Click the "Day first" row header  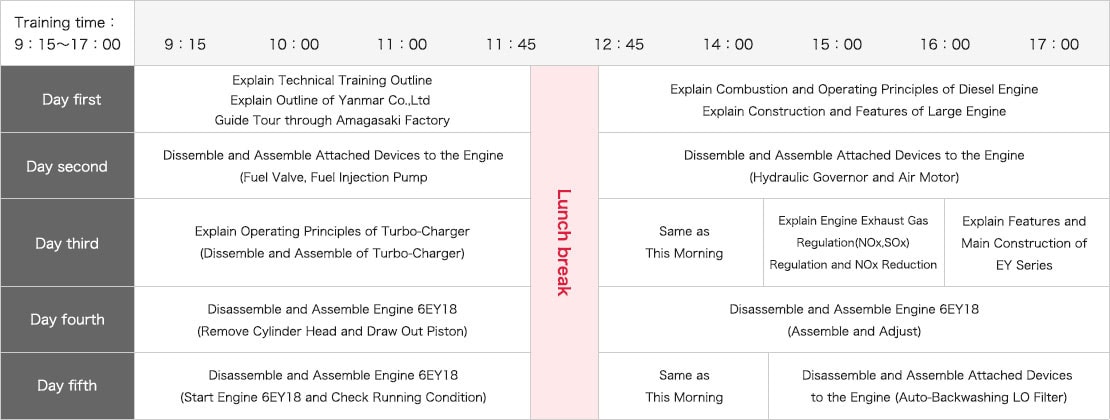pos(67,99)
